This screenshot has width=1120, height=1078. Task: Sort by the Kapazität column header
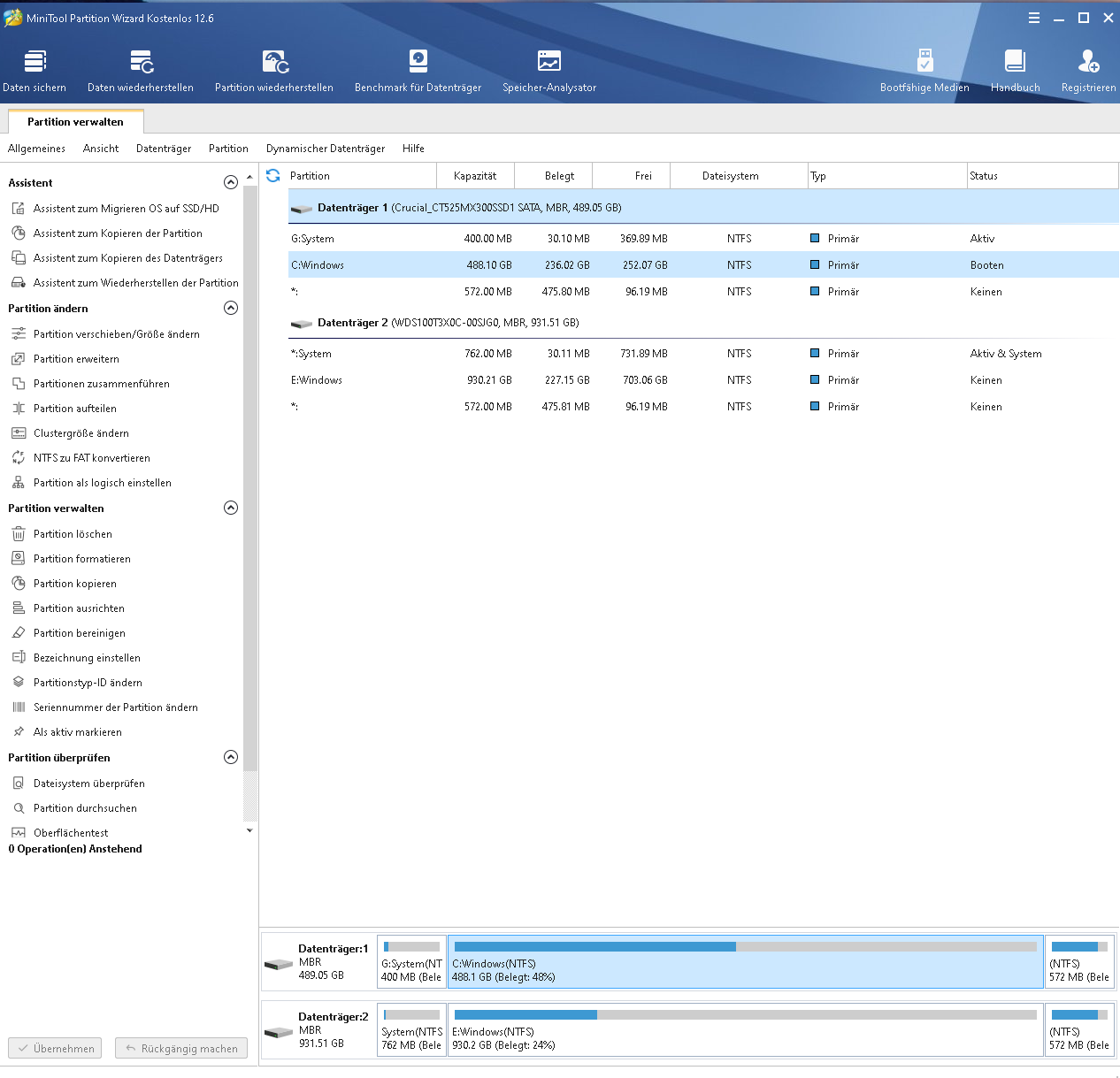pos(475,176)
